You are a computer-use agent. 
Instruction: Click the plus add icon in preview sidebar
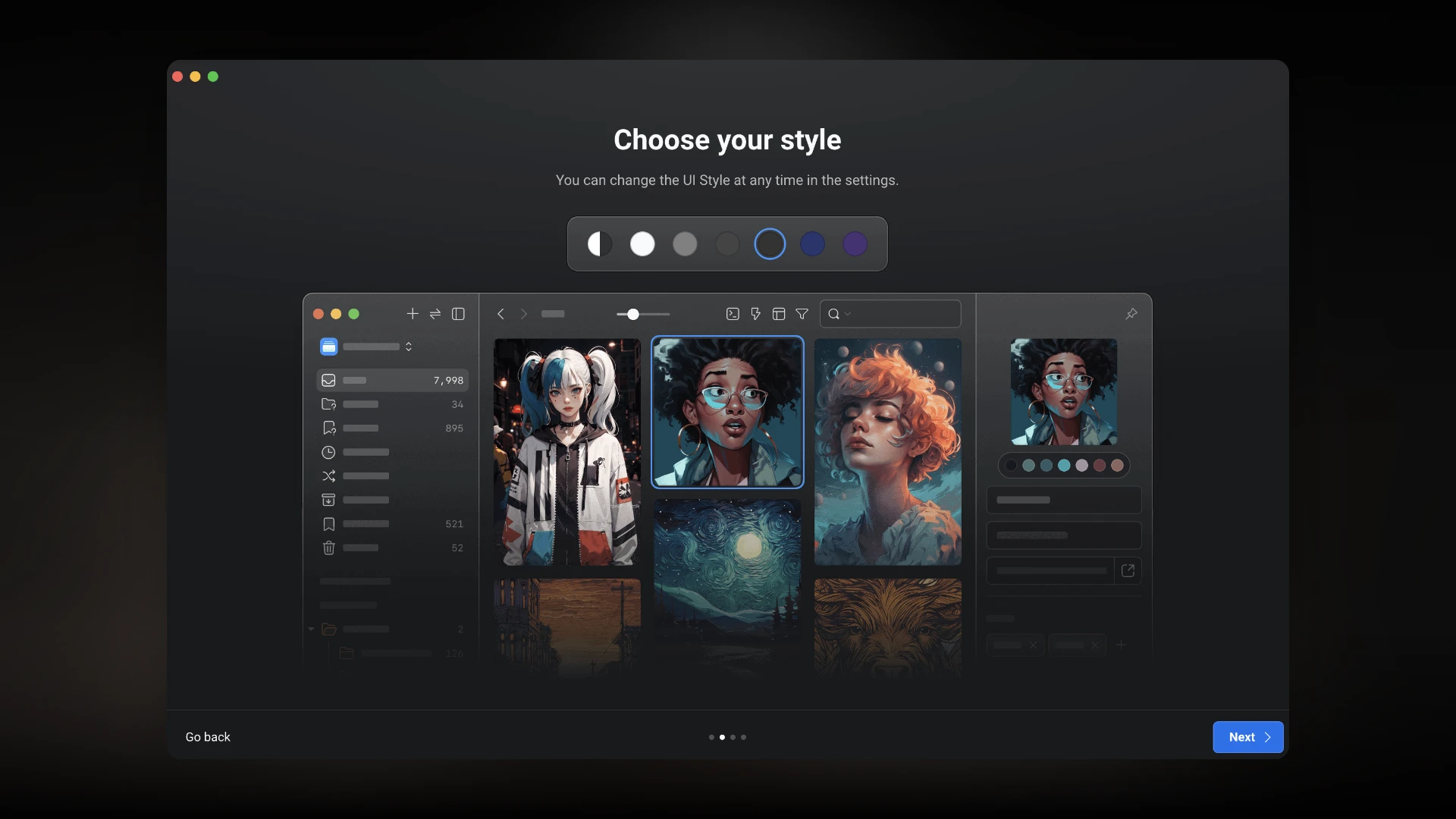tap(413, 314)
